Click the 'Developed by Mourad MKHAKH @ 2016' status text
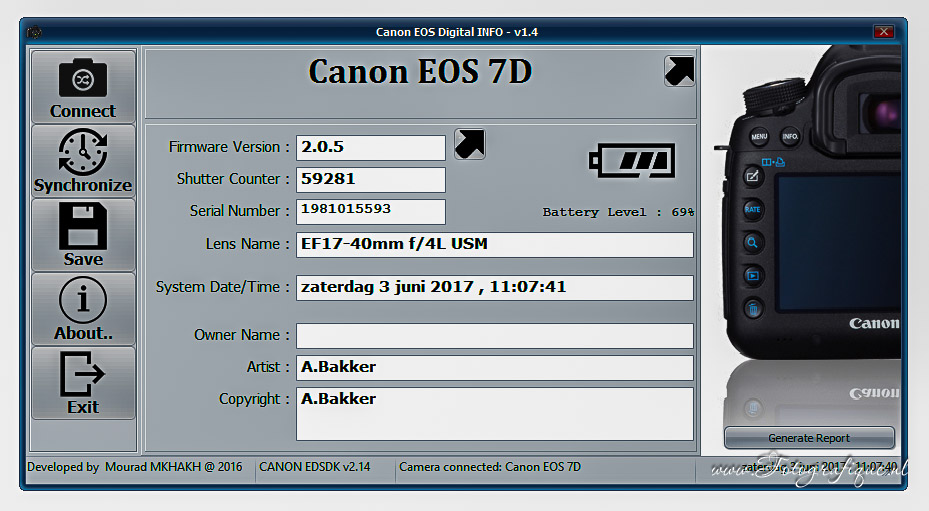Screen dimensions: 929x511 tap(134, 467)
